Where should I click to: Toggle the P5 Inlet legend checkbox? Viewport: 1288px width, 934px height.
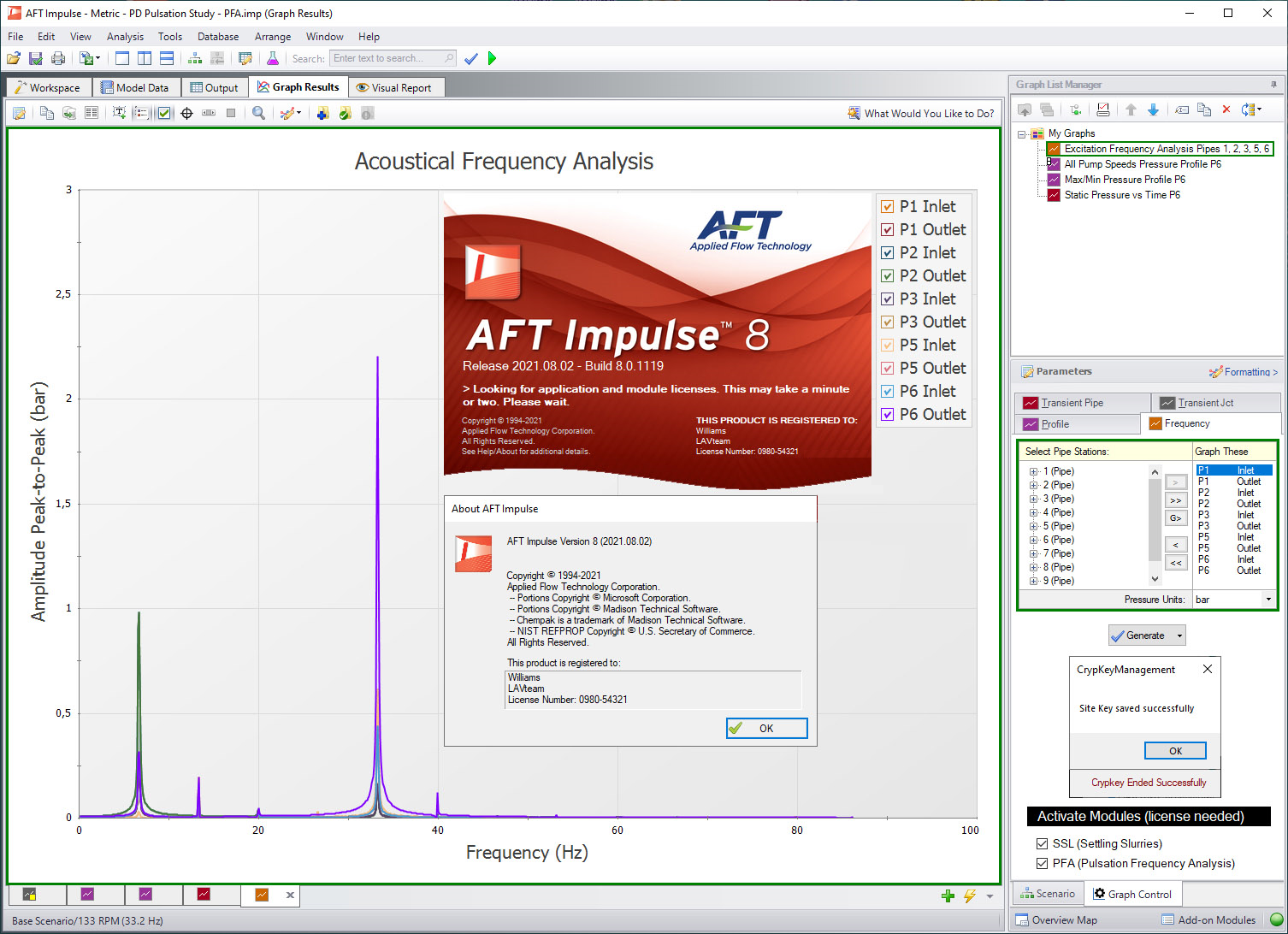tap(888, 345)
